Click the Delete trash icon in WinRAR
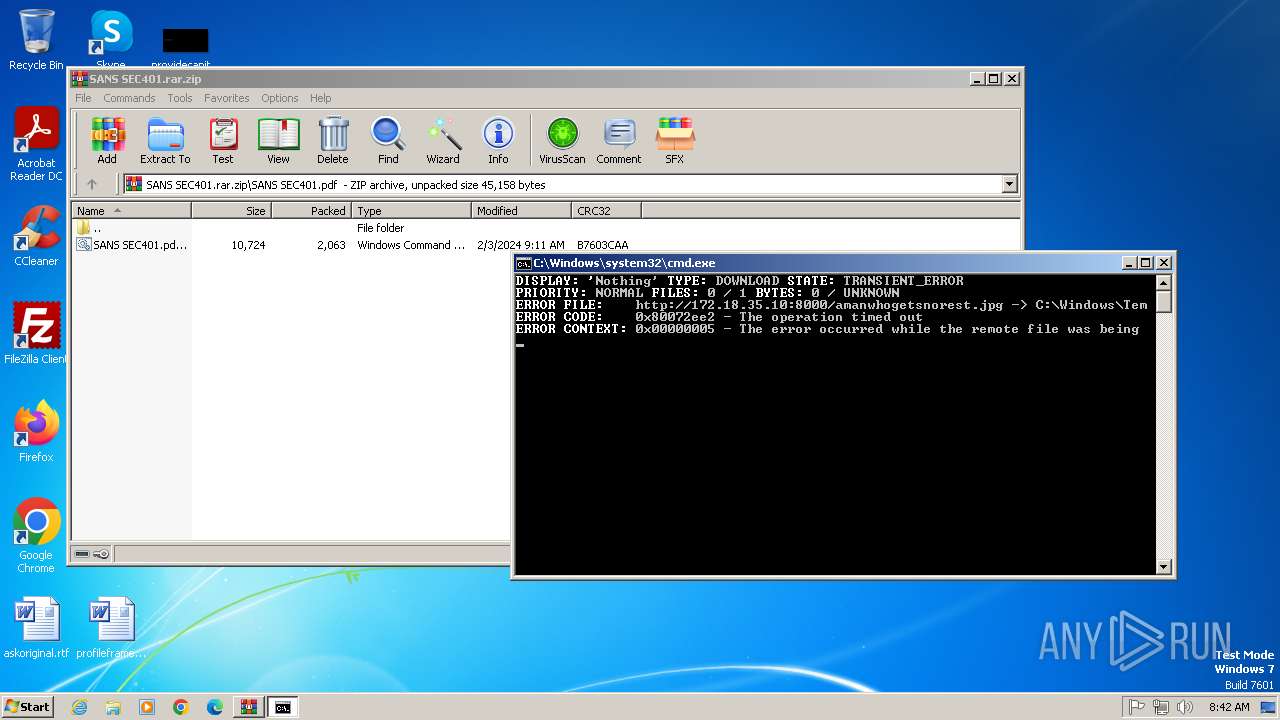 tap(333, 140)
